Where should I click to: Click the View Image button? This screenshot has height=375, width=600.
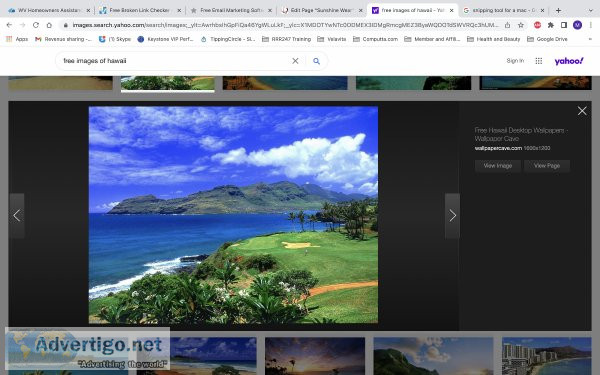(498, 166)
